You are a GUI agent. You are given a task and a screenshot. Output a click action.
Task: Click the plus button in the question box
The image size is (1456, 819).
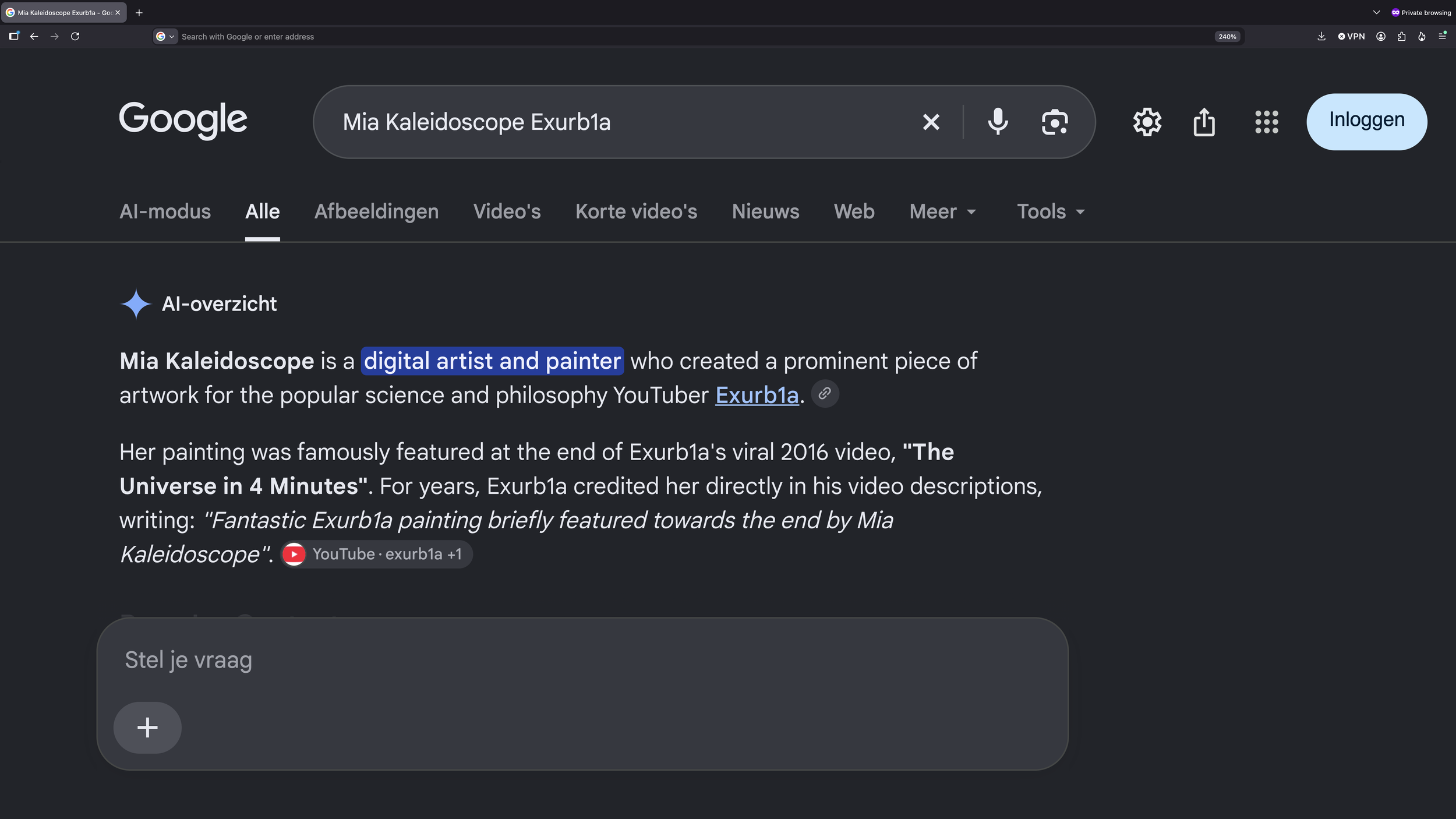coord(147,727)
